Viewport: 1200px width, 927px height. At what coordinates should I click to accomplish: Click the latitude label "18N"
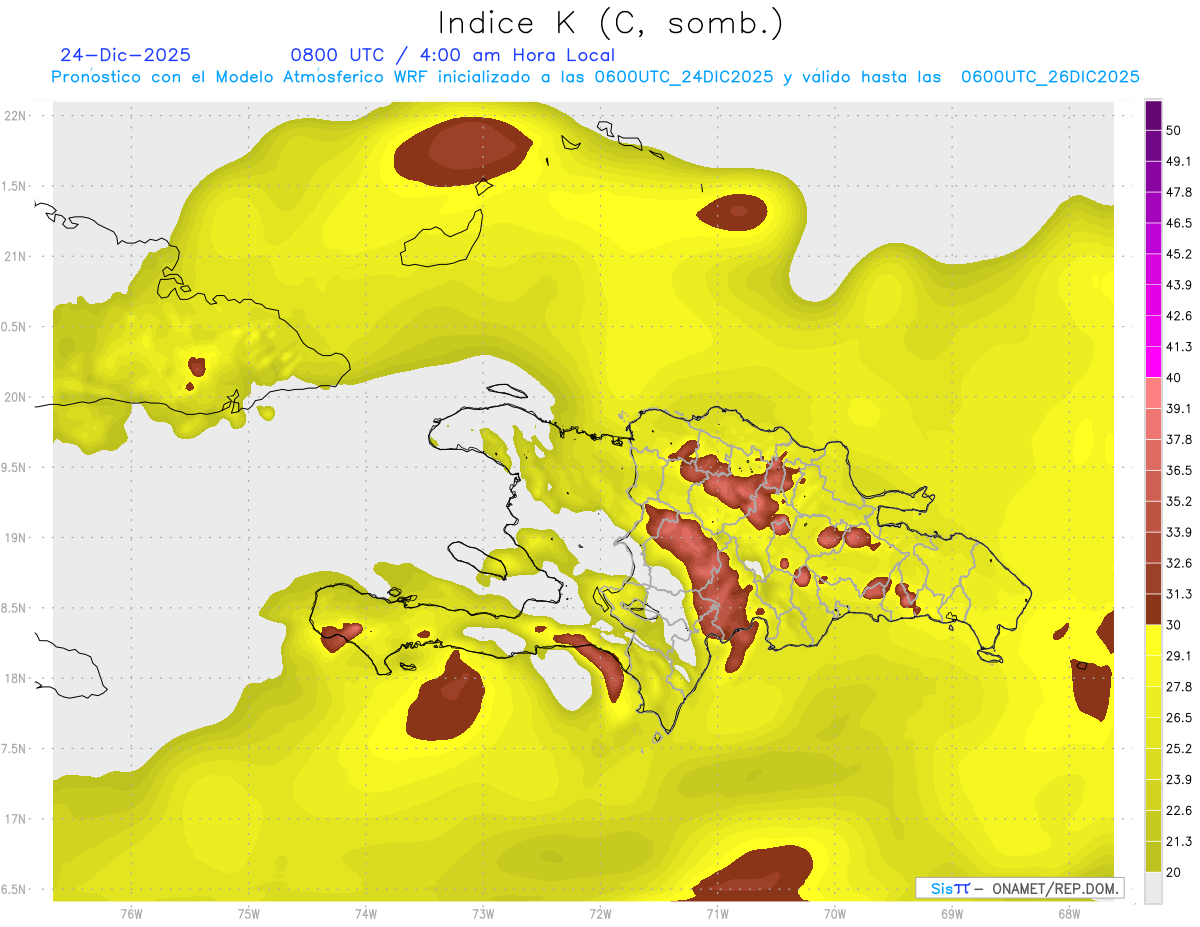(x=15, y=679)
